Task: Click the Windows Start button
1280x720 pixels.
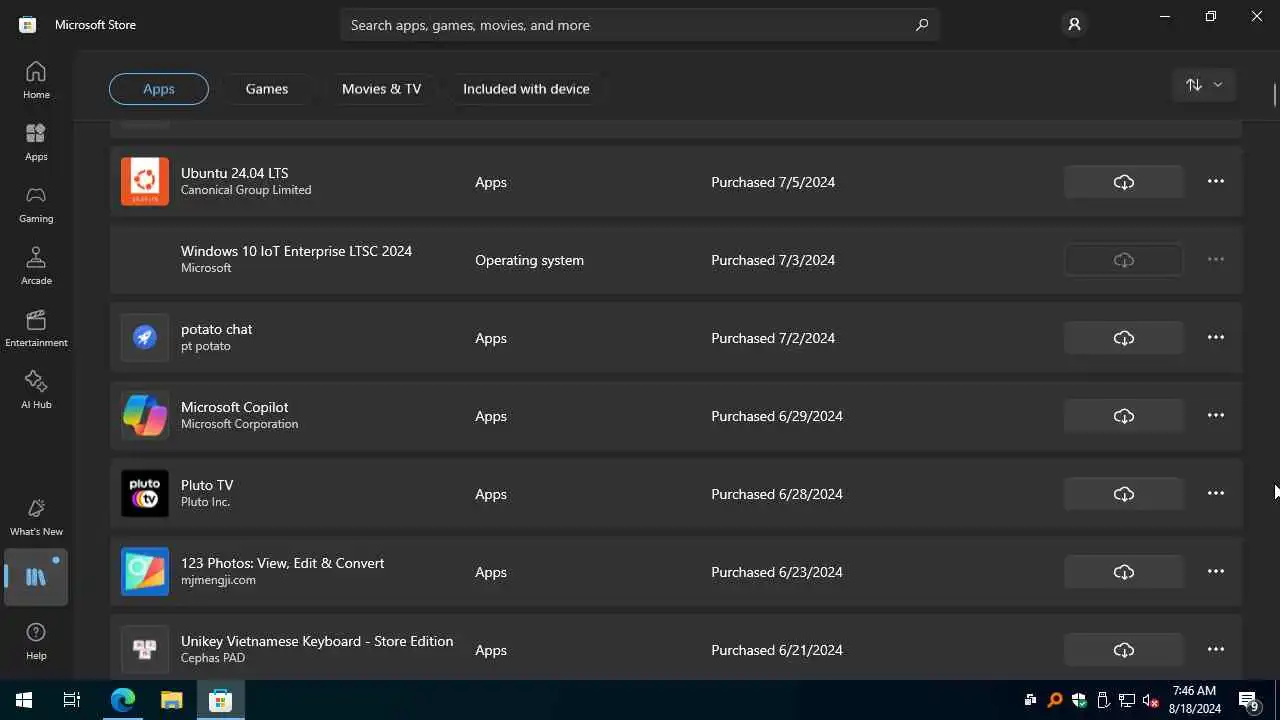Action: point(24,700)
